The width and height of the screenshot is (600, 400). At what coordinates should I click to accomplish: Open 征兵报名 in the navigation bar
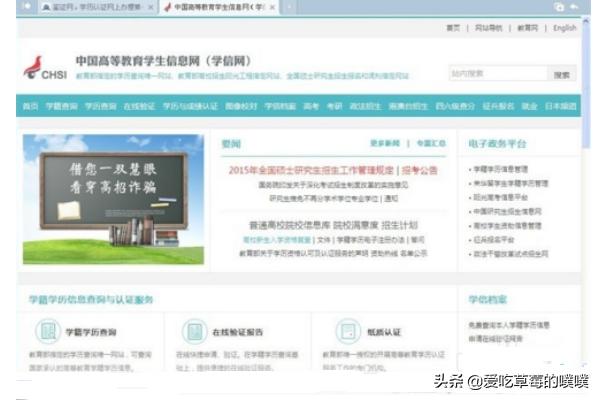click(x=498, y=106)
